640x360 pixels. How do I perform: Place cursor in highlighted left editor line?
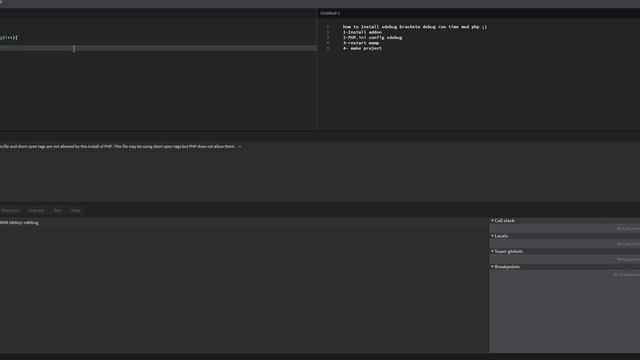(x=158, y=48)
